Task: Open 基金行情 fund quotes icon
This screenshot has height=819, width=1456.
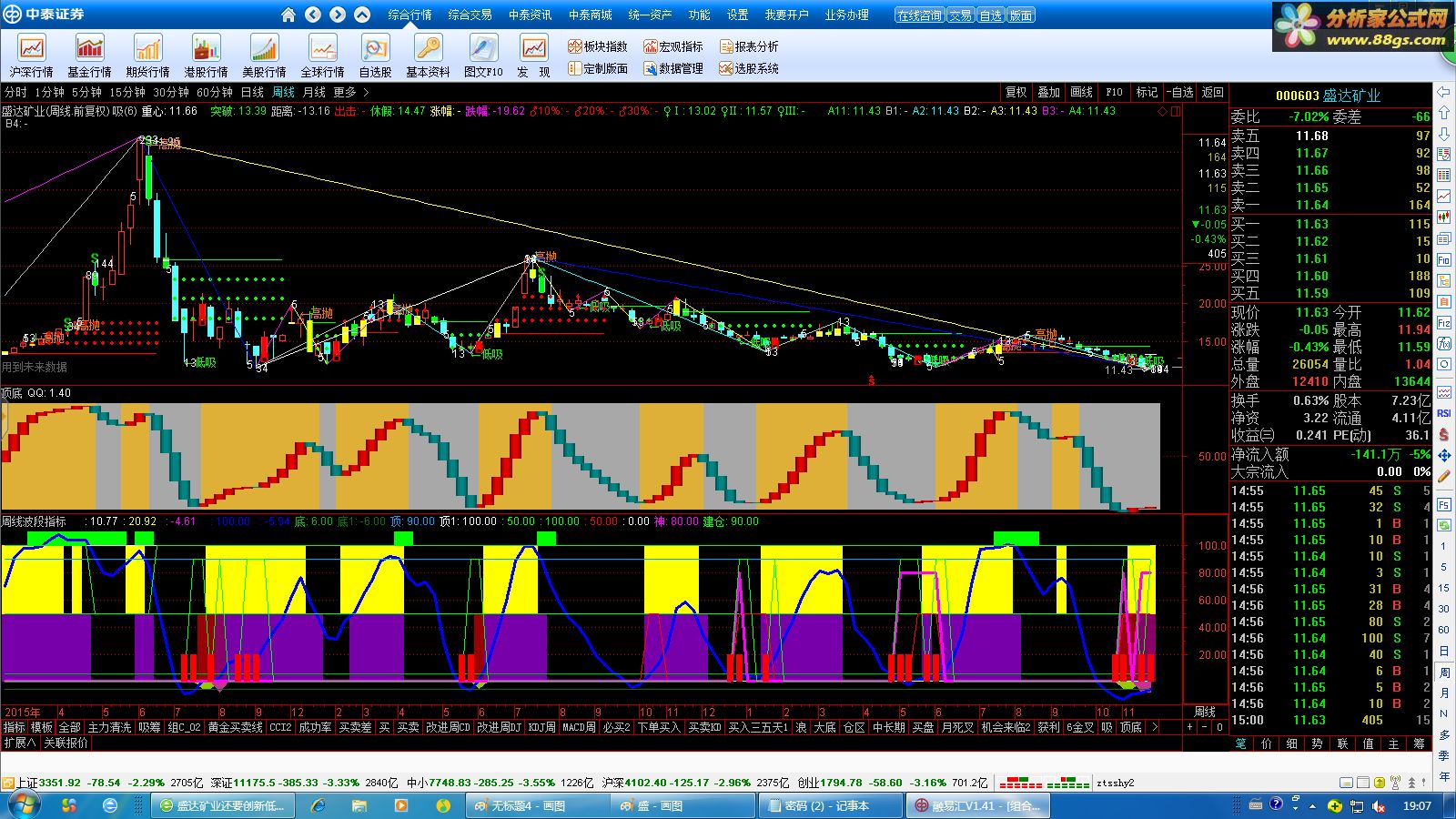Action: [x=89, y=56]
